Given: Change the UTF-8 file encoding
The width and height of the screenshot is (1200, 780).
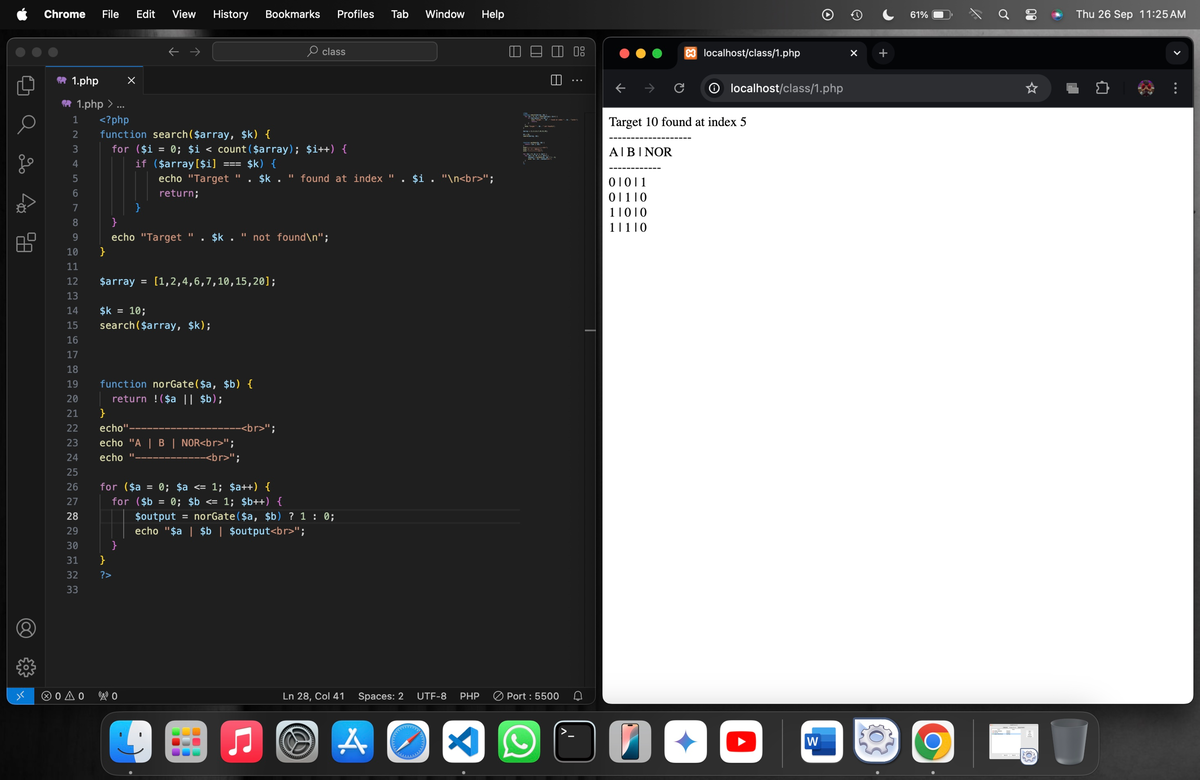Looking at the screenshot, I should point(431,695).
